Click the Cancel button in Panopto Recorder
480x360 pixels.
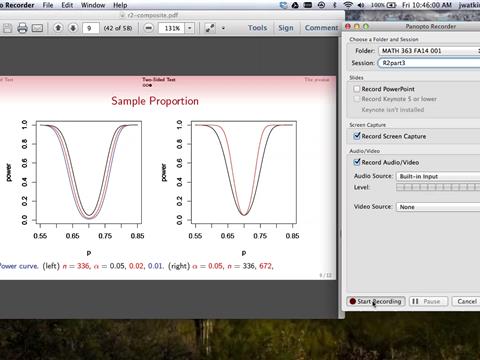click(466, 301)
